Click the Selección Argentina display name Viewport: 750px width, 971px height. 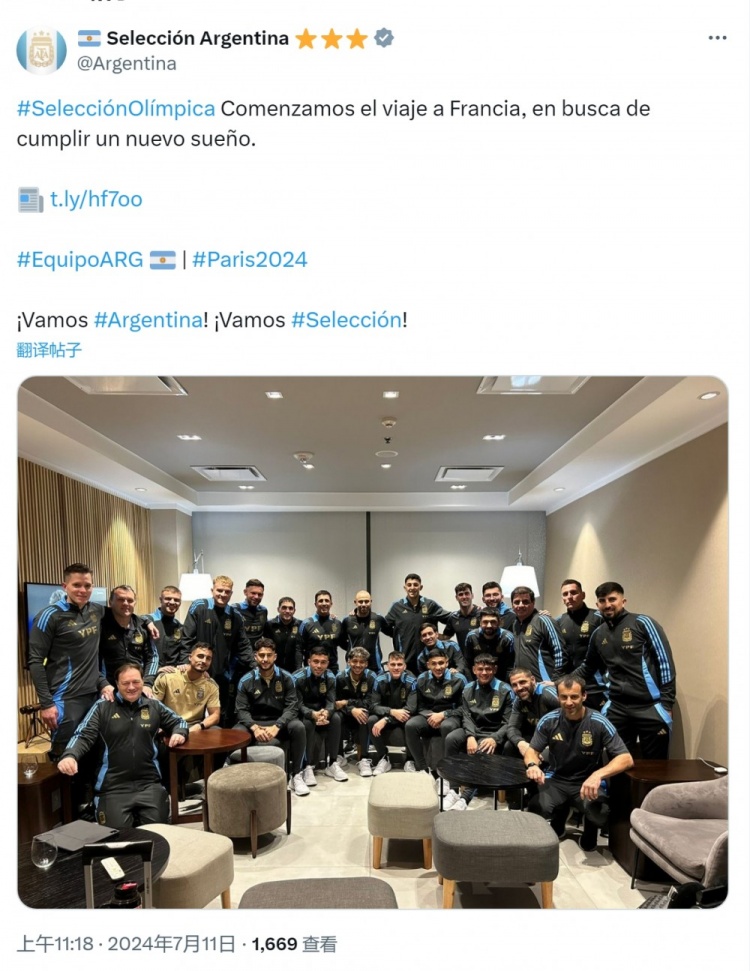point(198,38)
